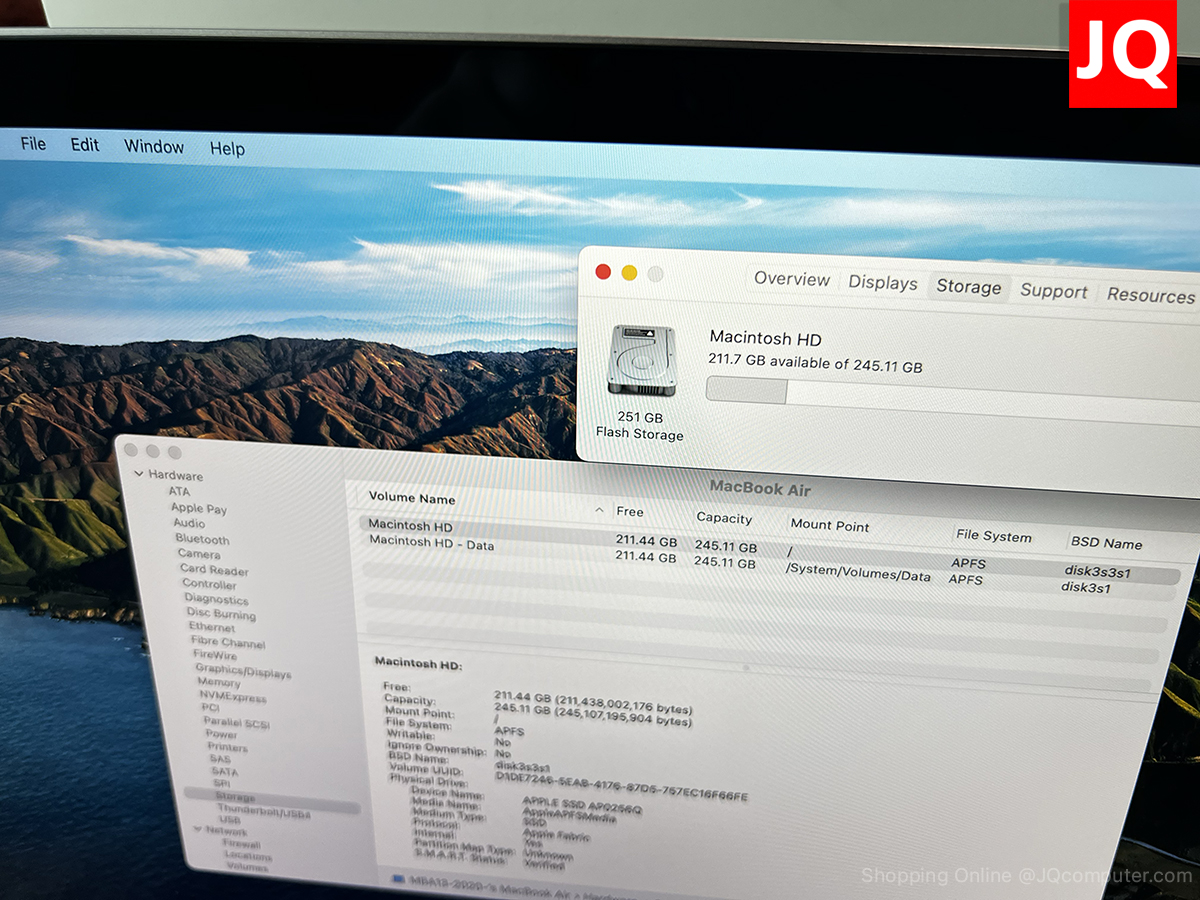The height and width of the screenshot is (900, 1200).
Task: Select Parallel SCSI in the sidebar
Action: 237,722
